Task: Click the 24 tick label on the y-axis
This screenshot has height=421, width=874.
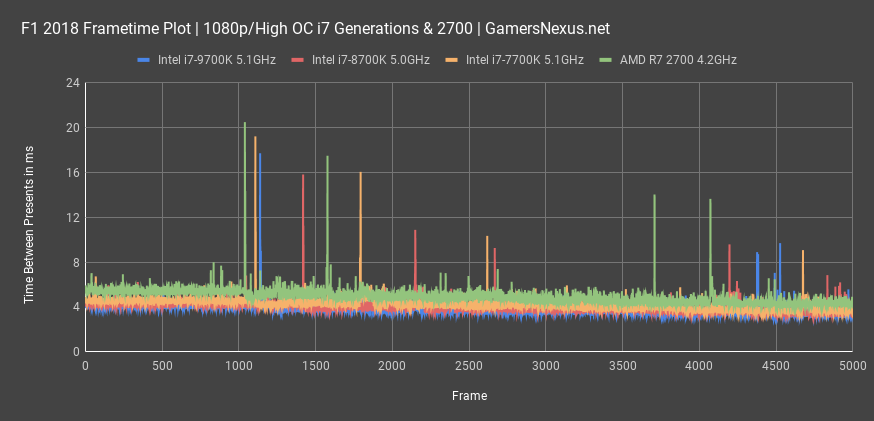Action: [x=72, y=83]
